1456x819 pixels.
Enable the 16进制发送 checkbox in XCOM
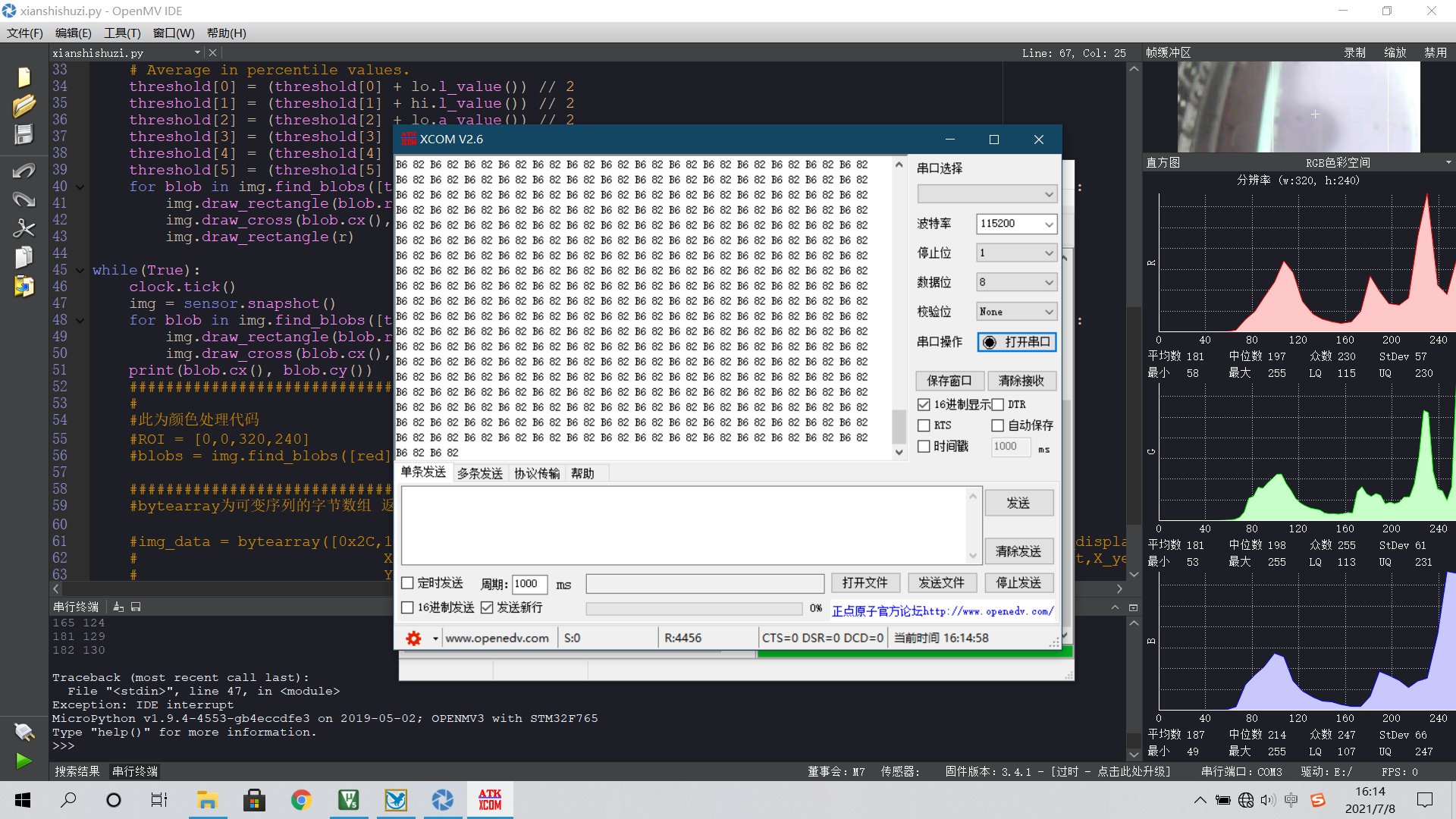click(x=408, y=607)
